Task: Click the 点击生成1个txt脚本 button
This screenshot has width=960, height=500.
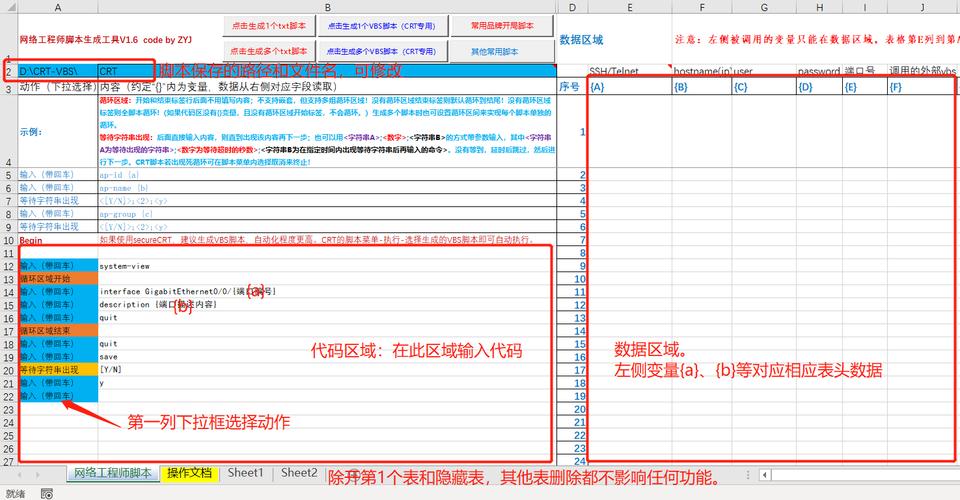Action: click(269, 26)
